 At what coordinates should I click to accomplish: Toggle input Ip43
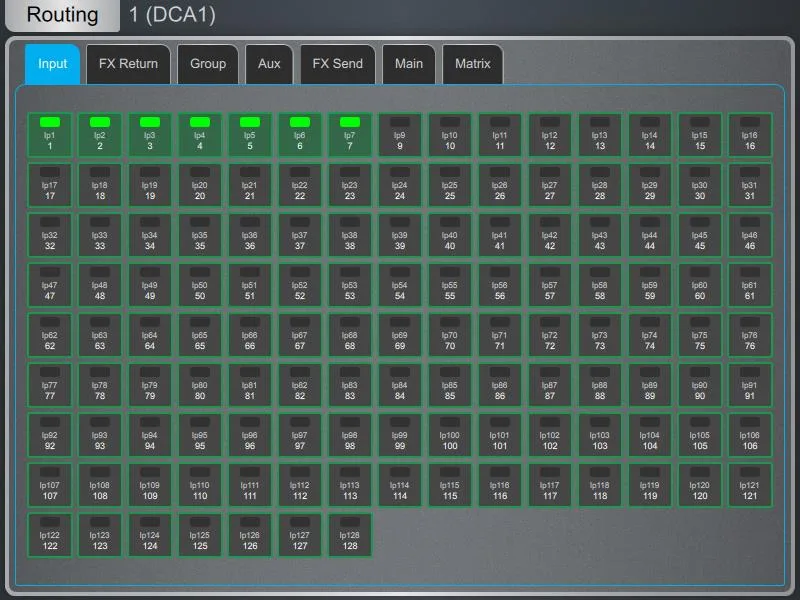(599, 235)
